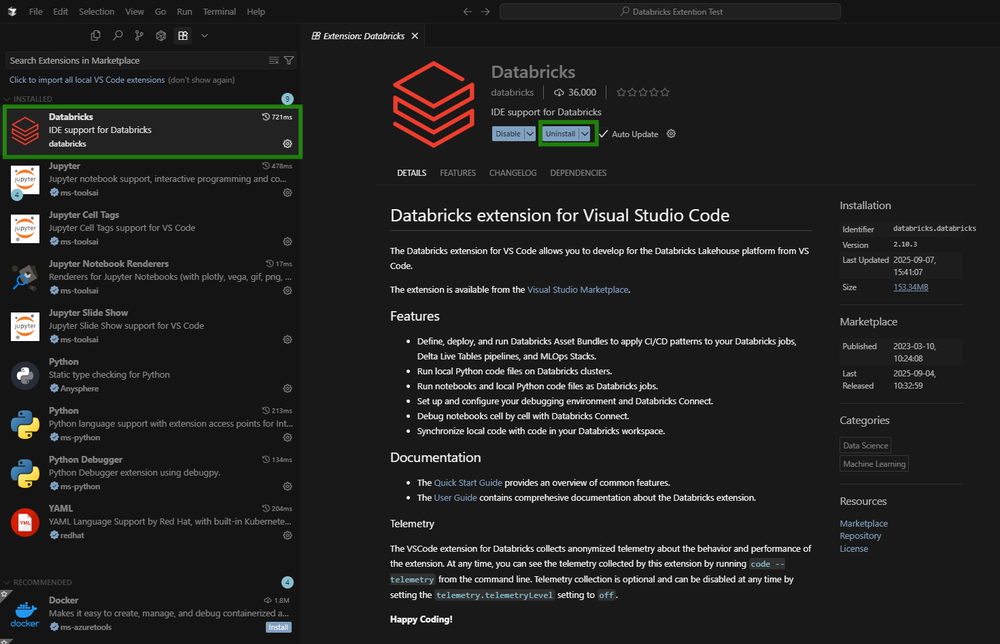Open the Extensions view icon in the sidebar

pos(182,35)
